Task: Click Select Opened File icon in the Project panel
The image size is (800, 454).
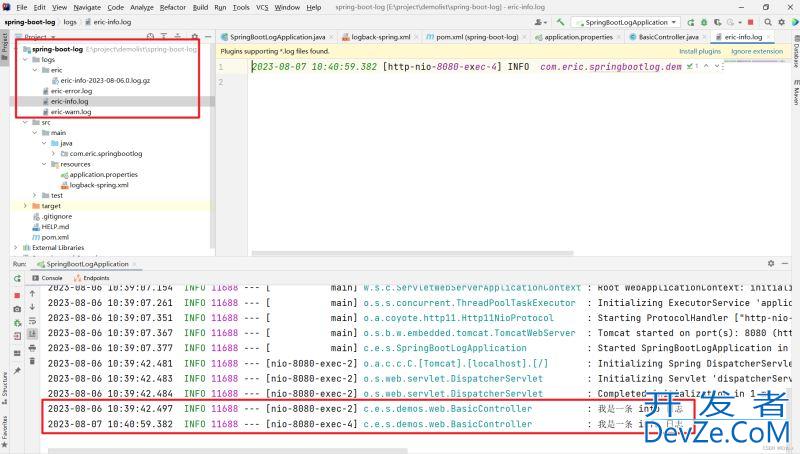Action: [x=150, y=37]
